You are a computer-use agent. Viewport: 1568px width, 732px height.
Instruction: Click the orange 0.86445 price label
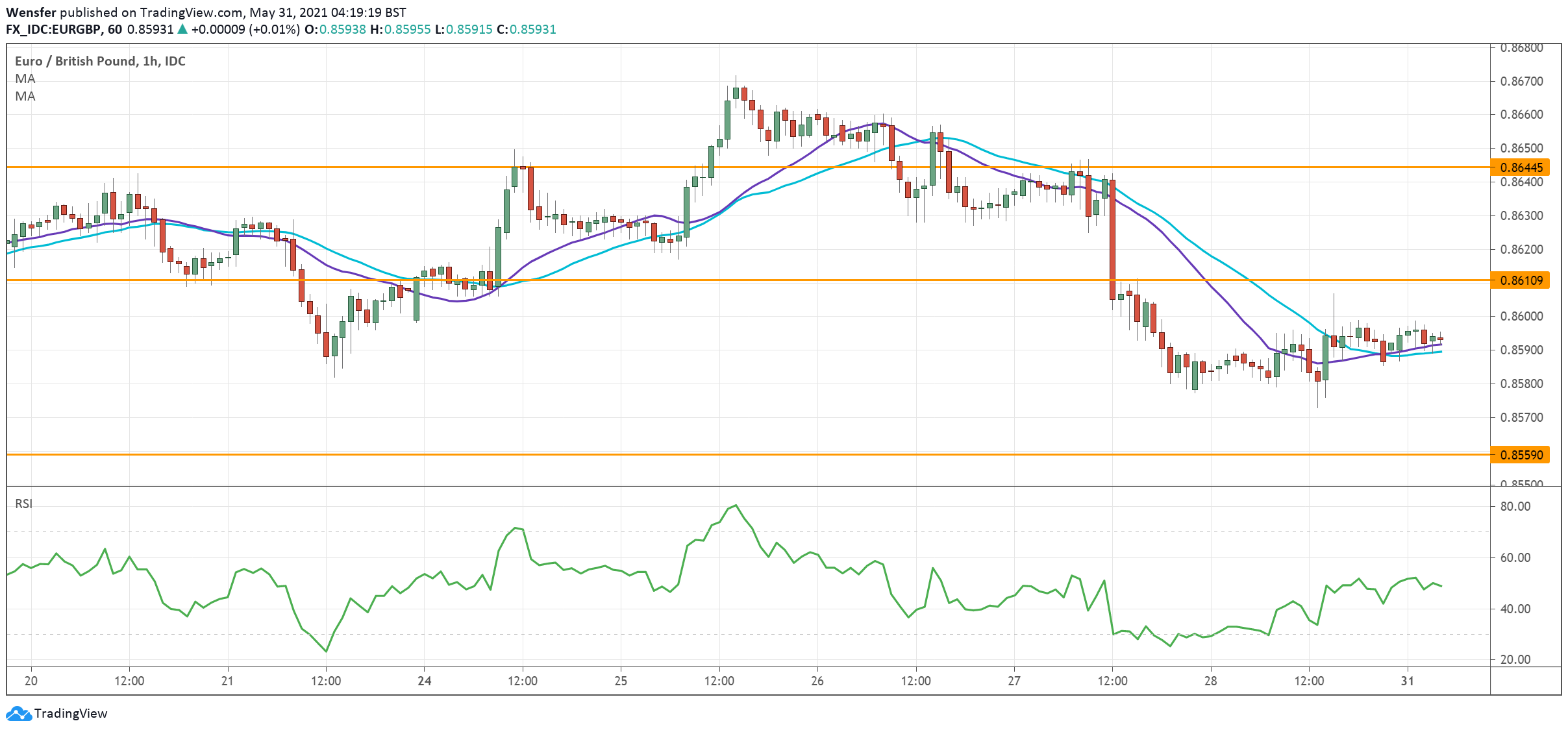coord(1521,167)
